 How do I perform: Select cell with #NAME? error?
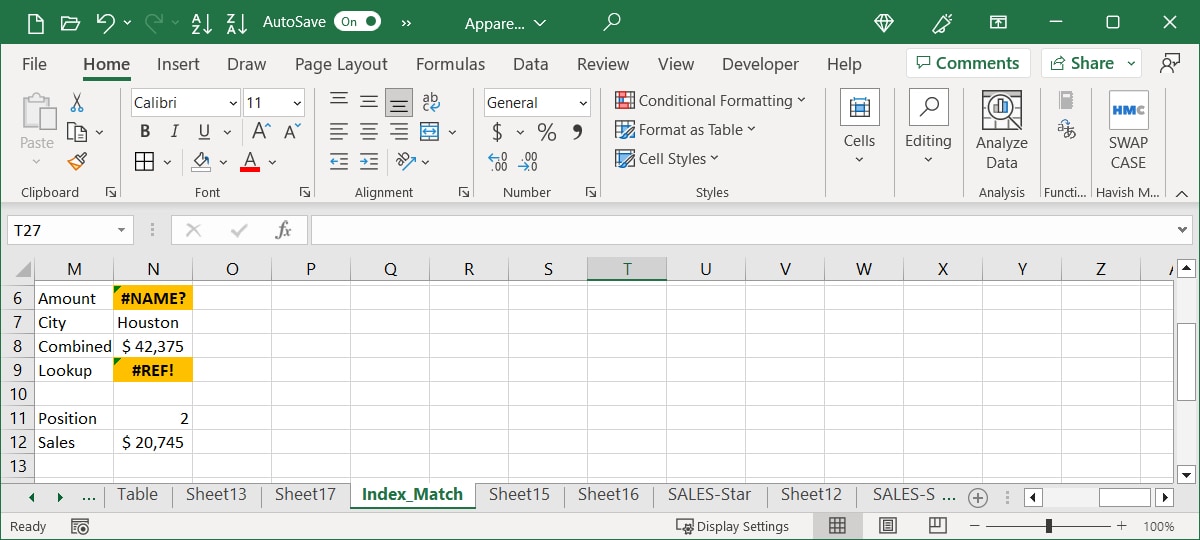[x=153, y=298]
